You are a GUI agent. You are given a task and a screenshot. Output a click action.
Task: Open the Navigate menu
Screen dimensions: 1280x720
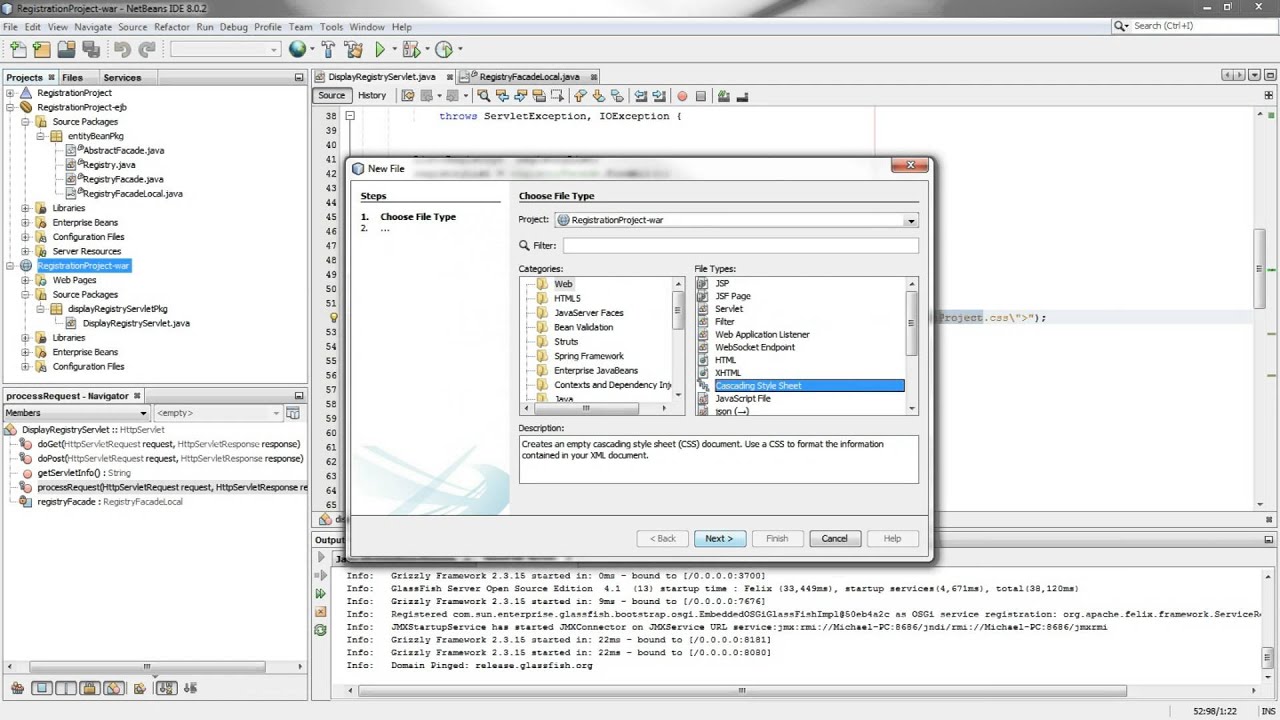(x=93, y=27)
